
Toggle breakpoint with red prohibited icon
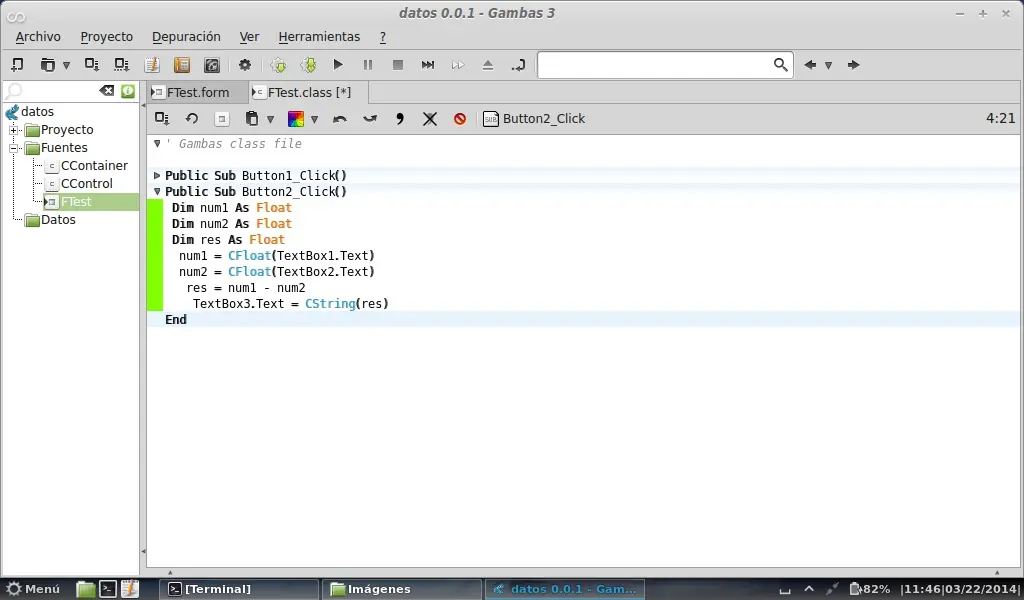pyautogui.click(x=460, y=119)
